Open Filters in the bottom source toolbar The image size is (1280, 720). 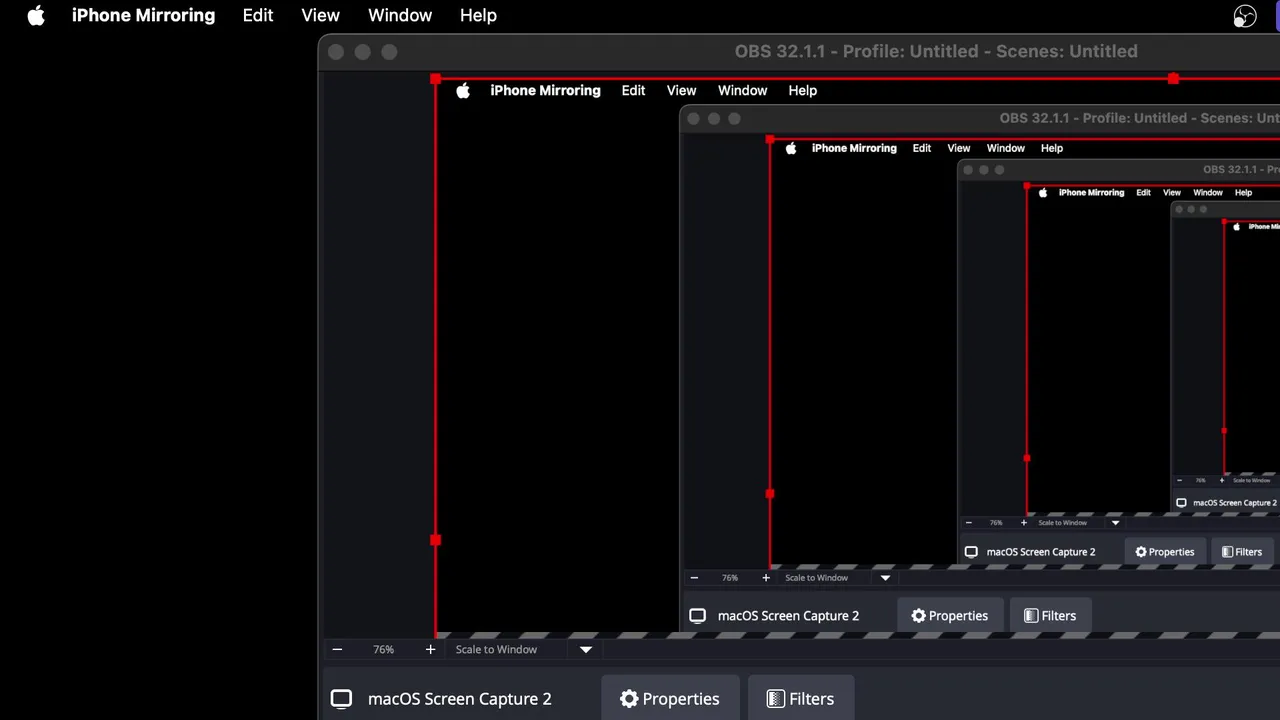point(800,699)
